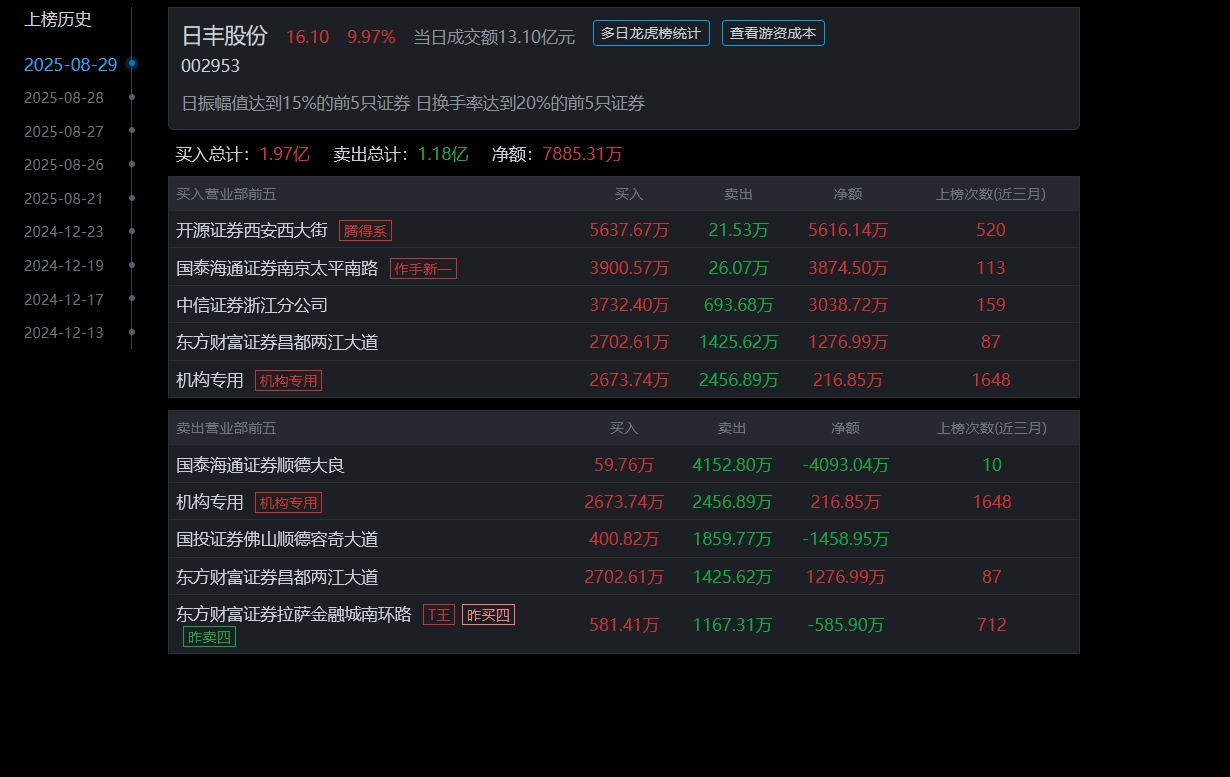Click the stock name 日丰股份
Viewport: 1230px width, 777px height.
pyautogui.click(x=224, y=36)
